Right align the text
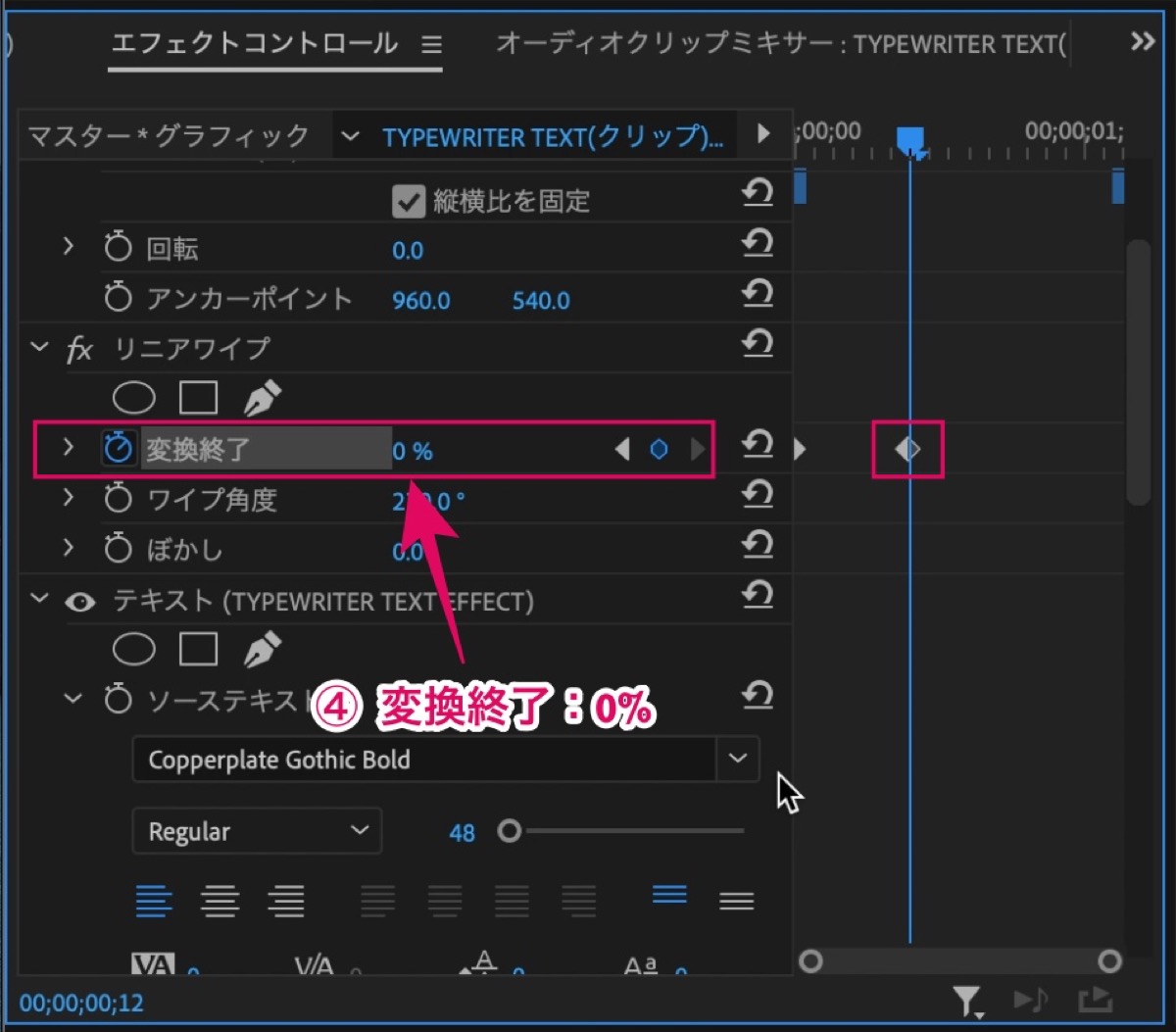Screen dimensions: 1176x1032 point(286,900)
